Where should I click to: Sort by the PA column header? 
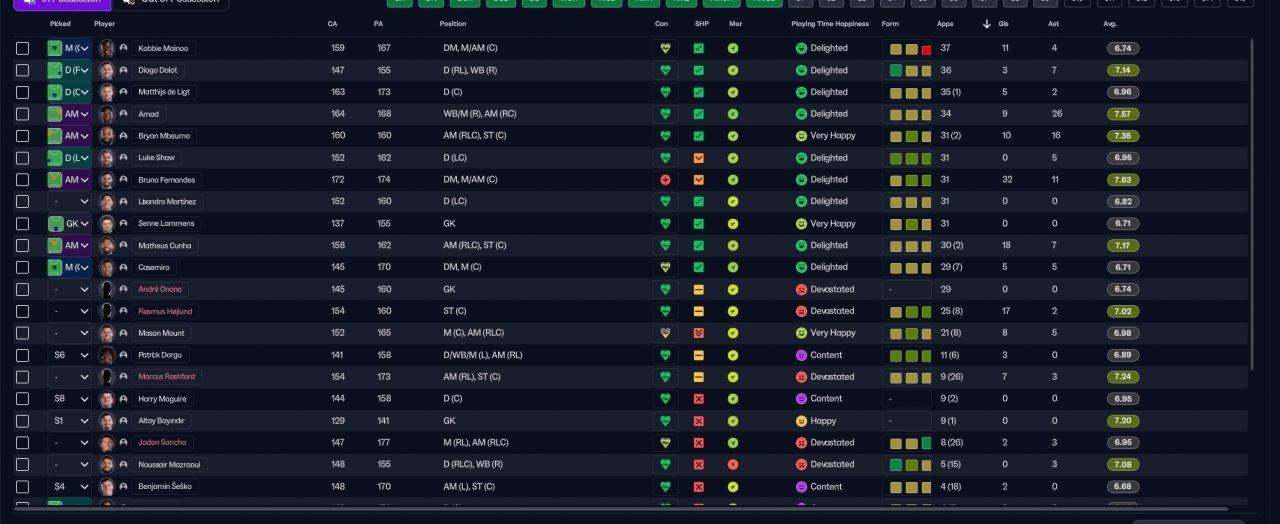pyautogui.click(x=378, y=23)
